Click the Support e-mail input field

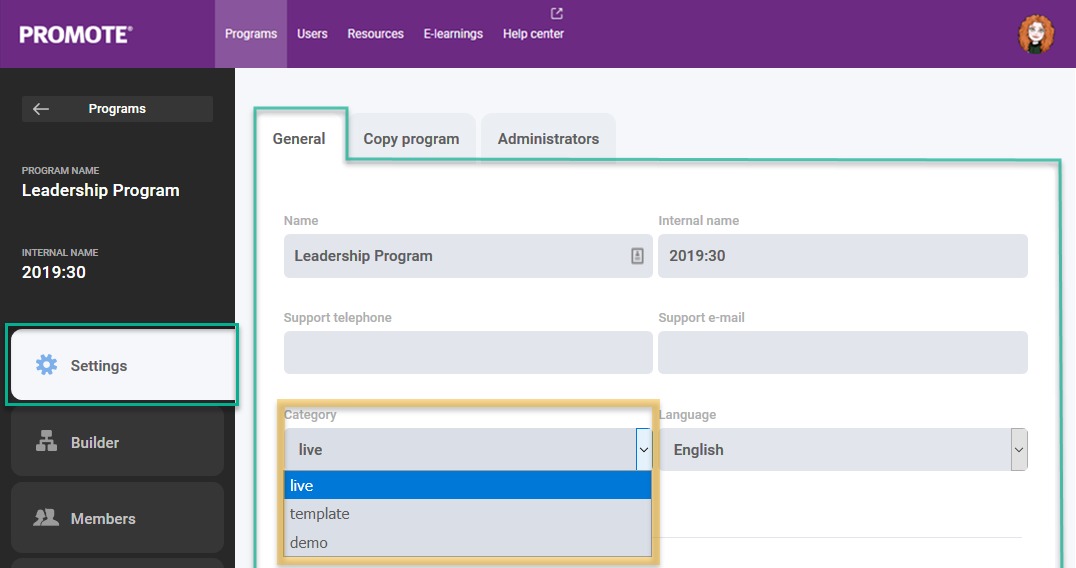click(x=842, y=353)
